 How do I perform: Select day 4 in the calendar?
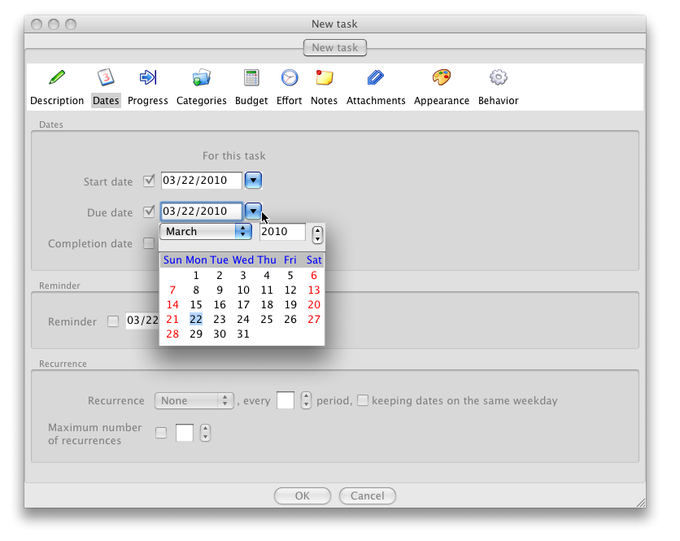click(267, 275)
